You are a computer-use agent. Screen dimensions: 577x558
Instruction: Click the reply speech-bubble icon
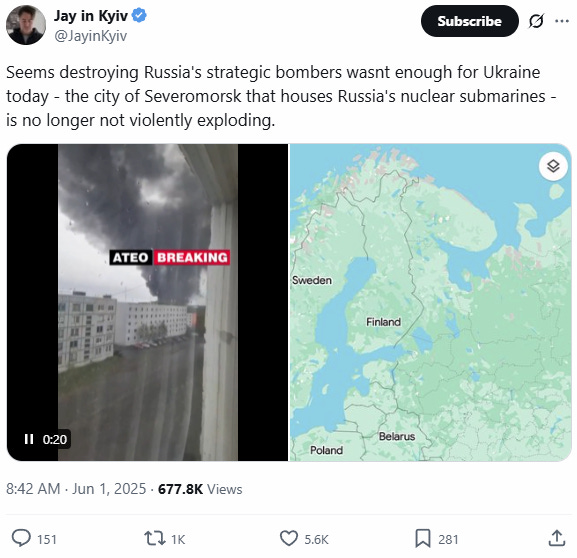coord(21,538)
